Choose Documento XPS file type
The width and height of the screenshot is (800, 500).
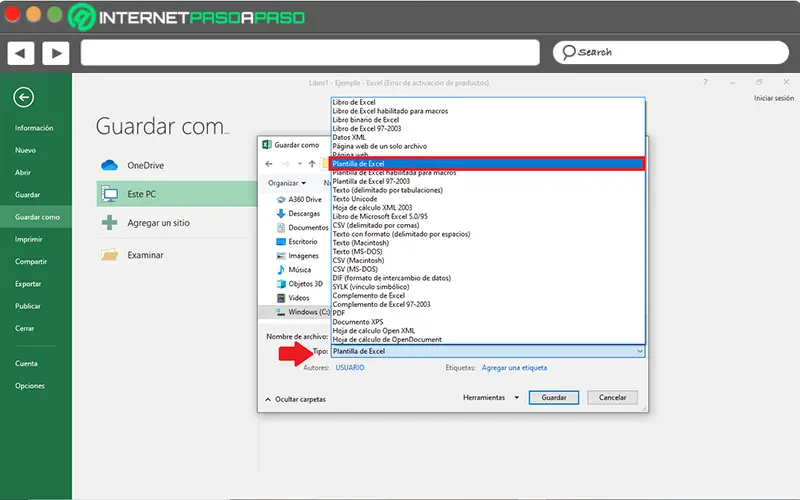(x=488, y=321)
